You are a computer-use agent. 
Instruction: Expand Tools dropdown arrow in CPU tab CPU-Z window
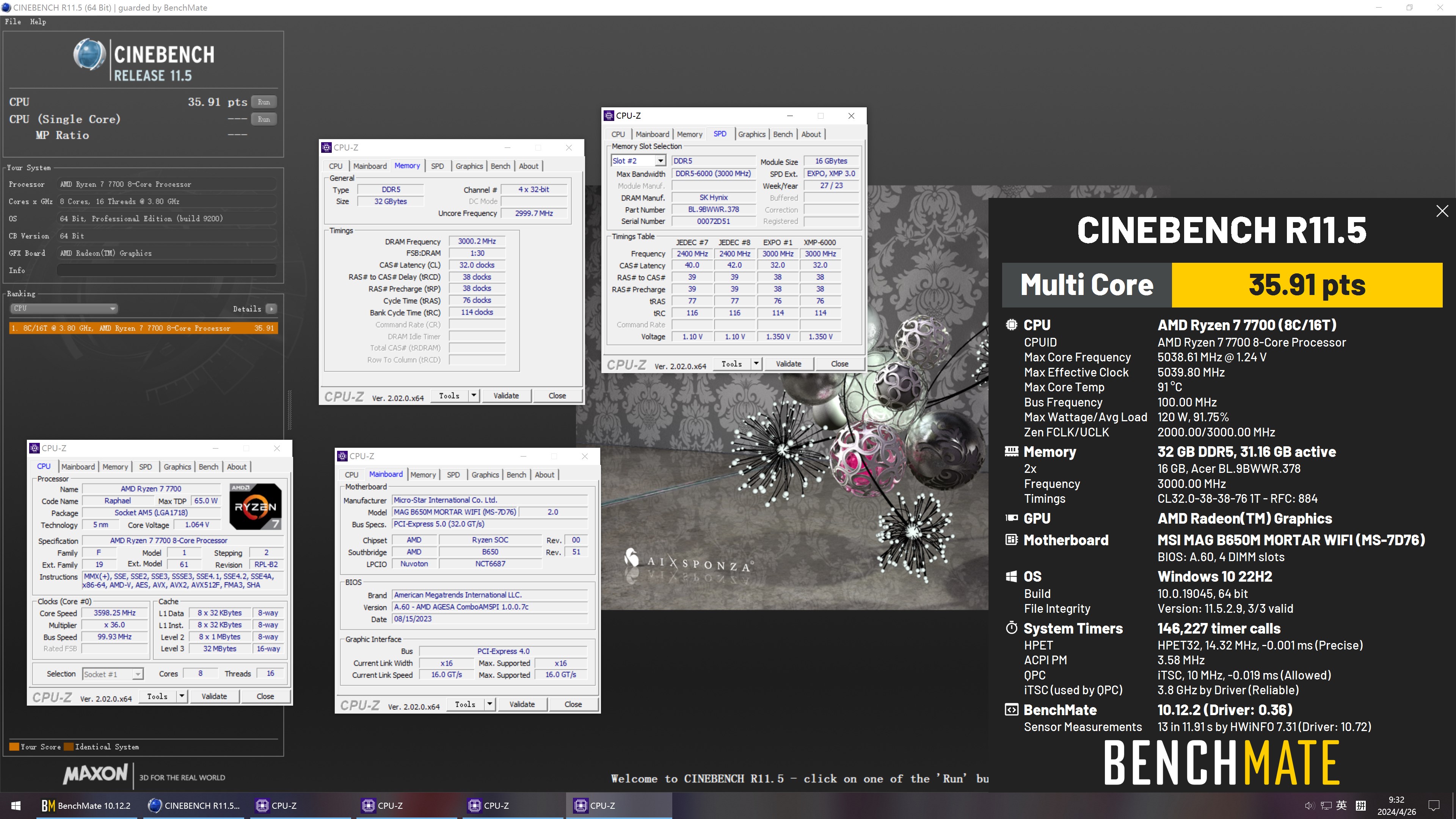coord(182,697)
